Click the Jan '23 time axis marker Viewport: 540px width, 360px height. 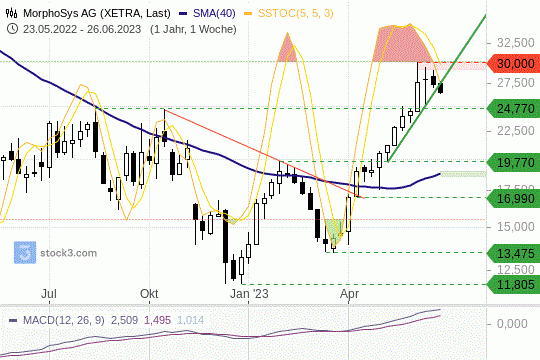click(x=249, y=294)
